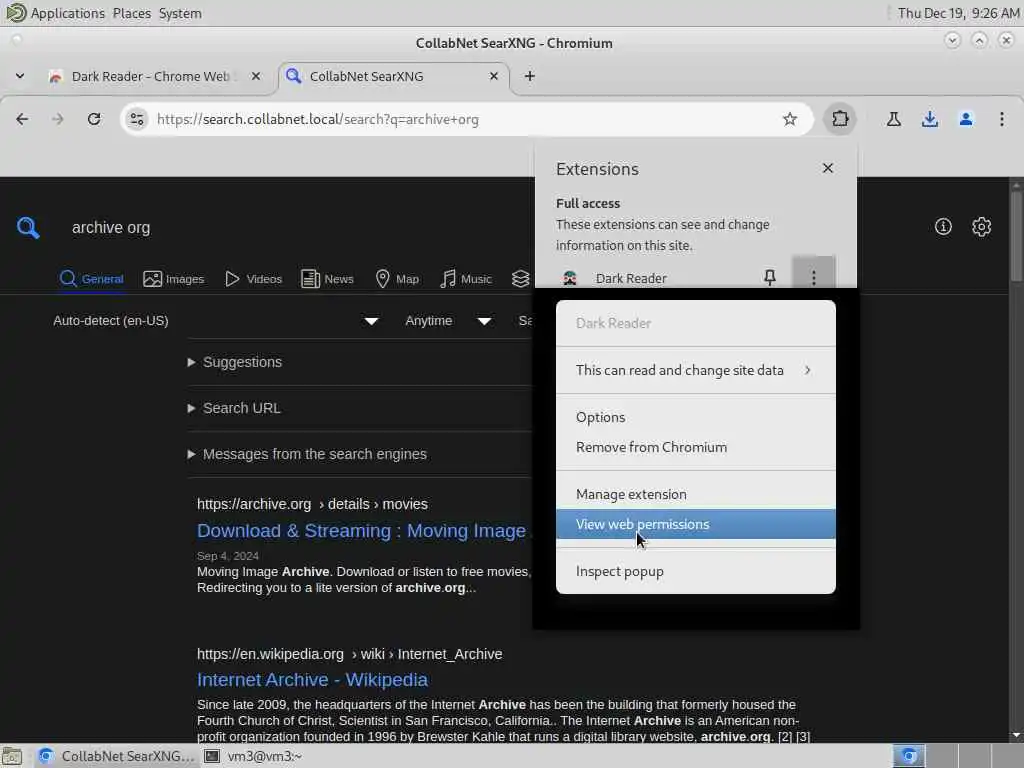This screenshot has width=1024, height=768.
Task: Reload the current page
Action: [x=94, y=119]
